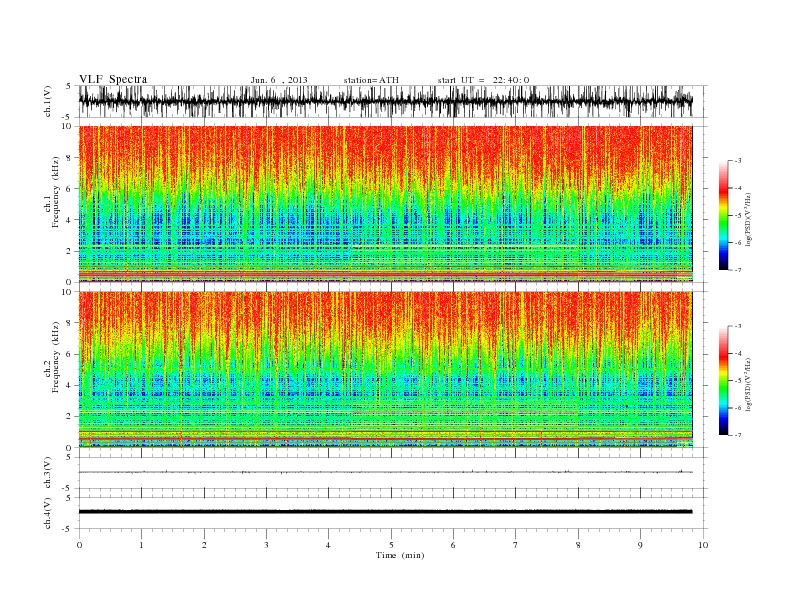Click the "8" kHz tick of ch.1 spectrogram
792x612 pixels.
coord(70,158)
